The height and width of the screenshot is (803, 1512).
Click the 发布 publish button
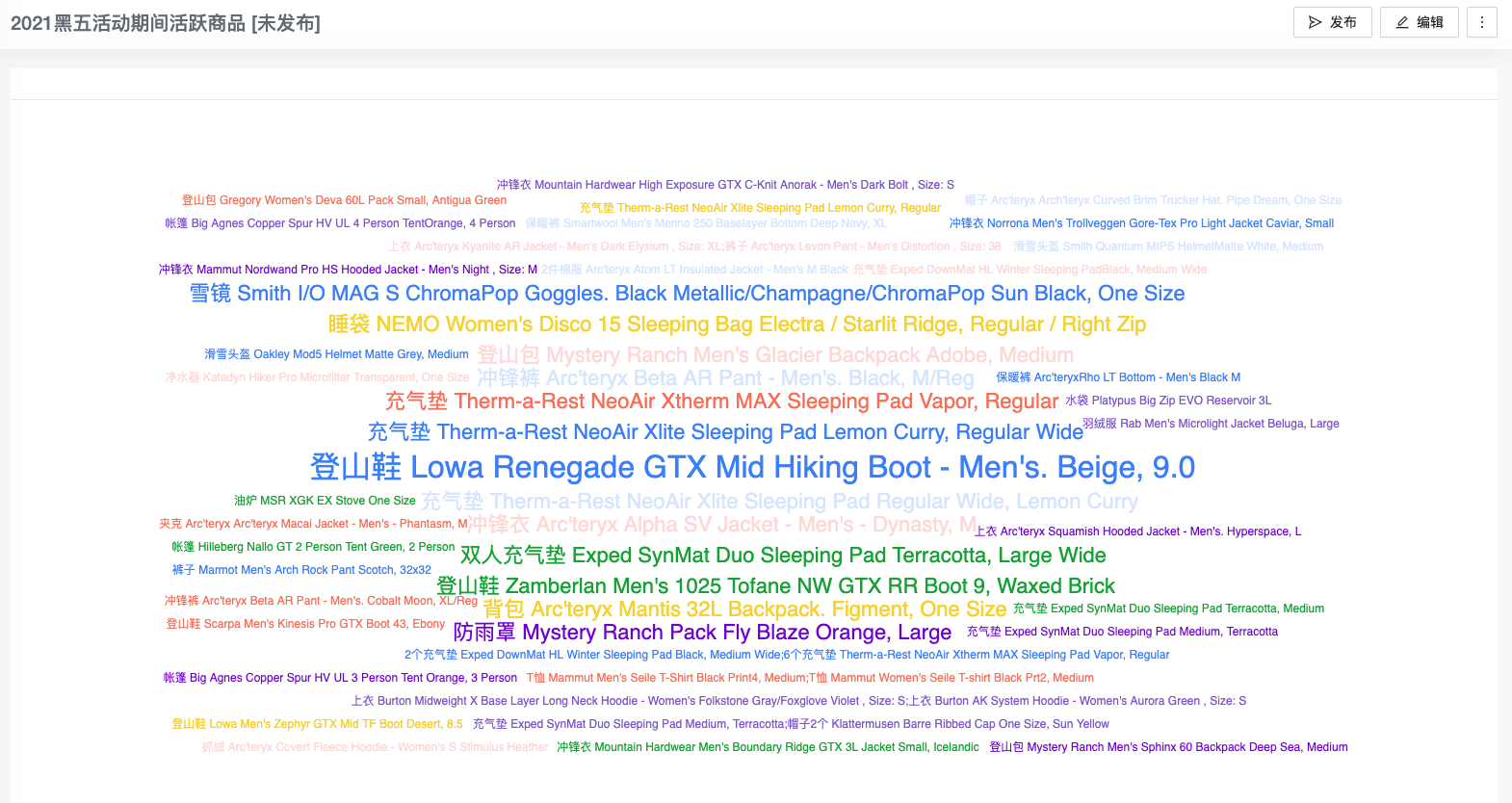(1332, 22)
